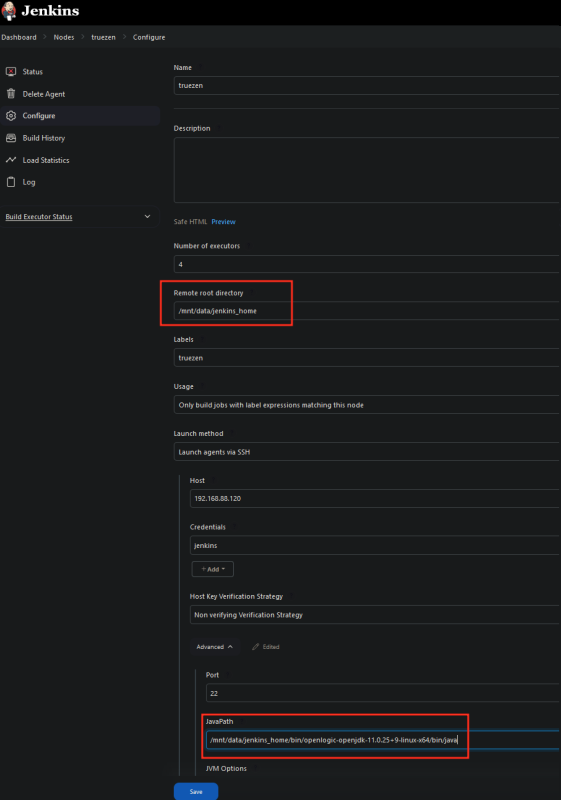This screenshot has width=561, height=800.
Task: Click the Log clipboard icon
Action: point(11,182)
